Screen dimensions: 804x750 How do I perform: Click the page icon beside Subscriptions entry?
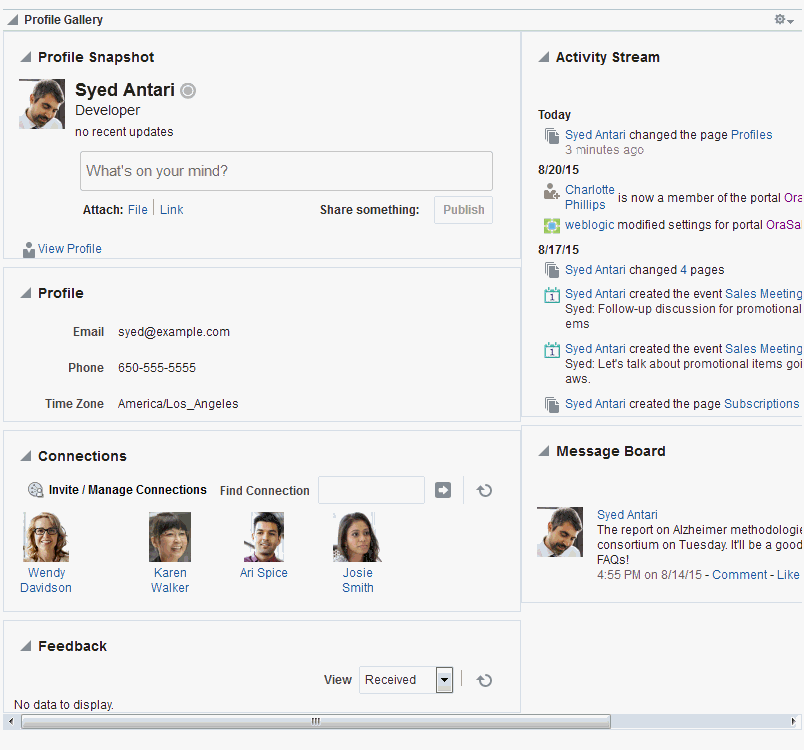[552, 404]
